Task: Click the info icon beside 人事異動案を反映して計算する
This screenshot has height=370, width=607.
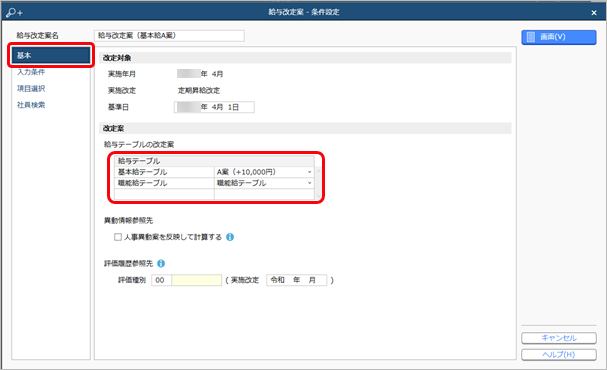Action: pyautogui.click(x=230, y=237)
